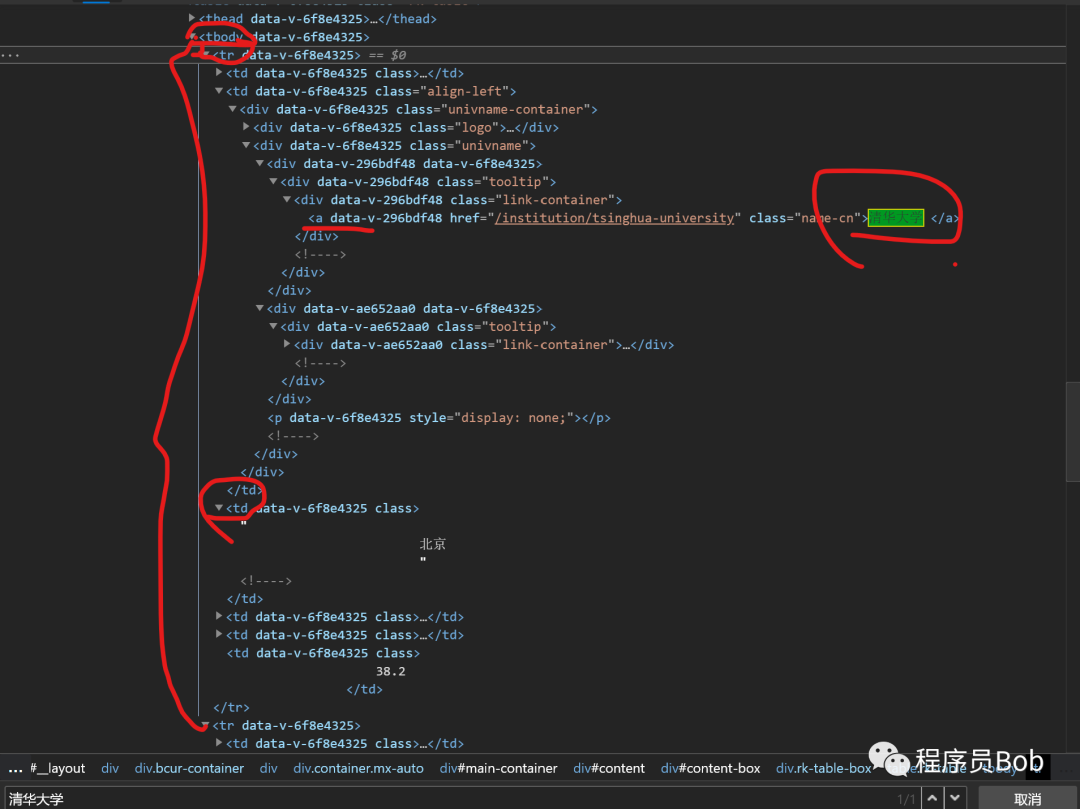Jump to next search match arrow

(955, 798)
